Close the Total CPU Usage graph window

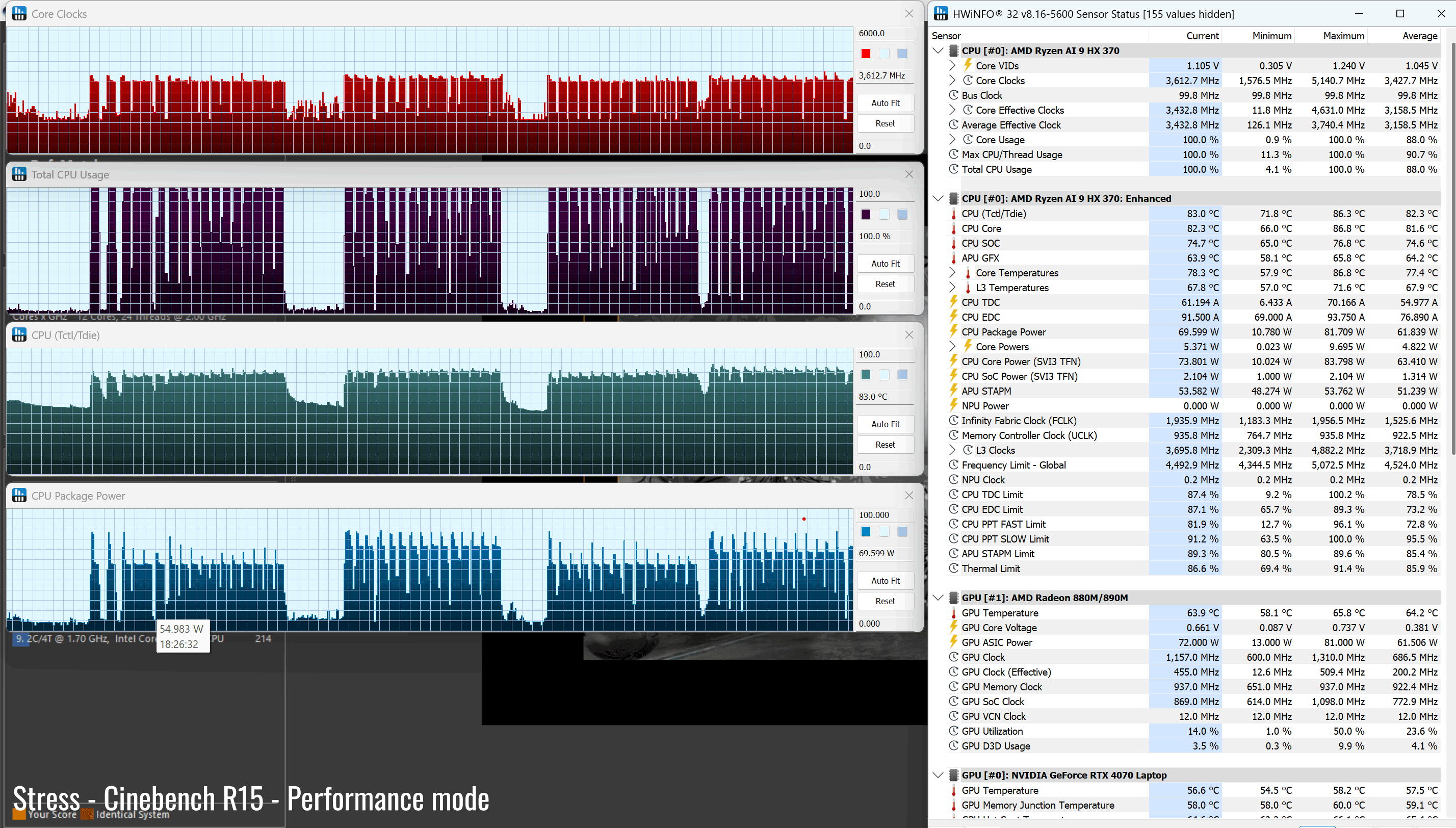909,174
